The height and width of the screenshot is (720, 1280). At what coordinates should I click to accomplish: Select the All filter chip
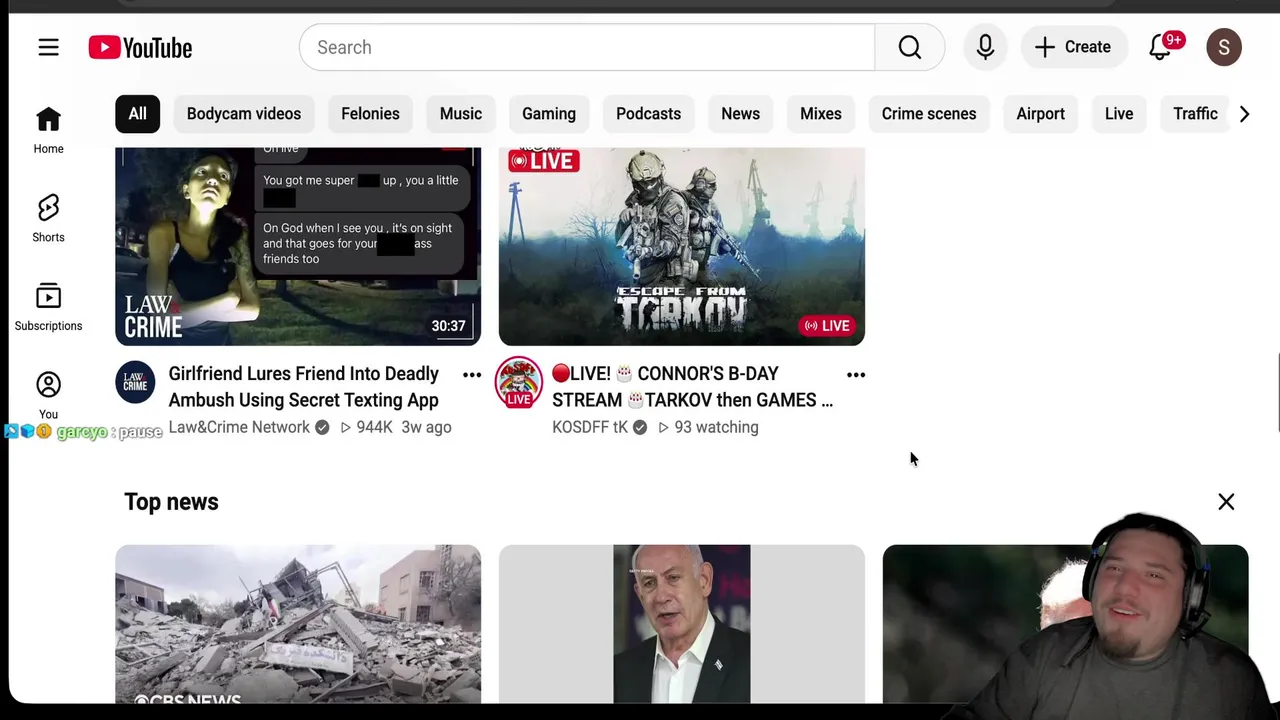point(137,114)
